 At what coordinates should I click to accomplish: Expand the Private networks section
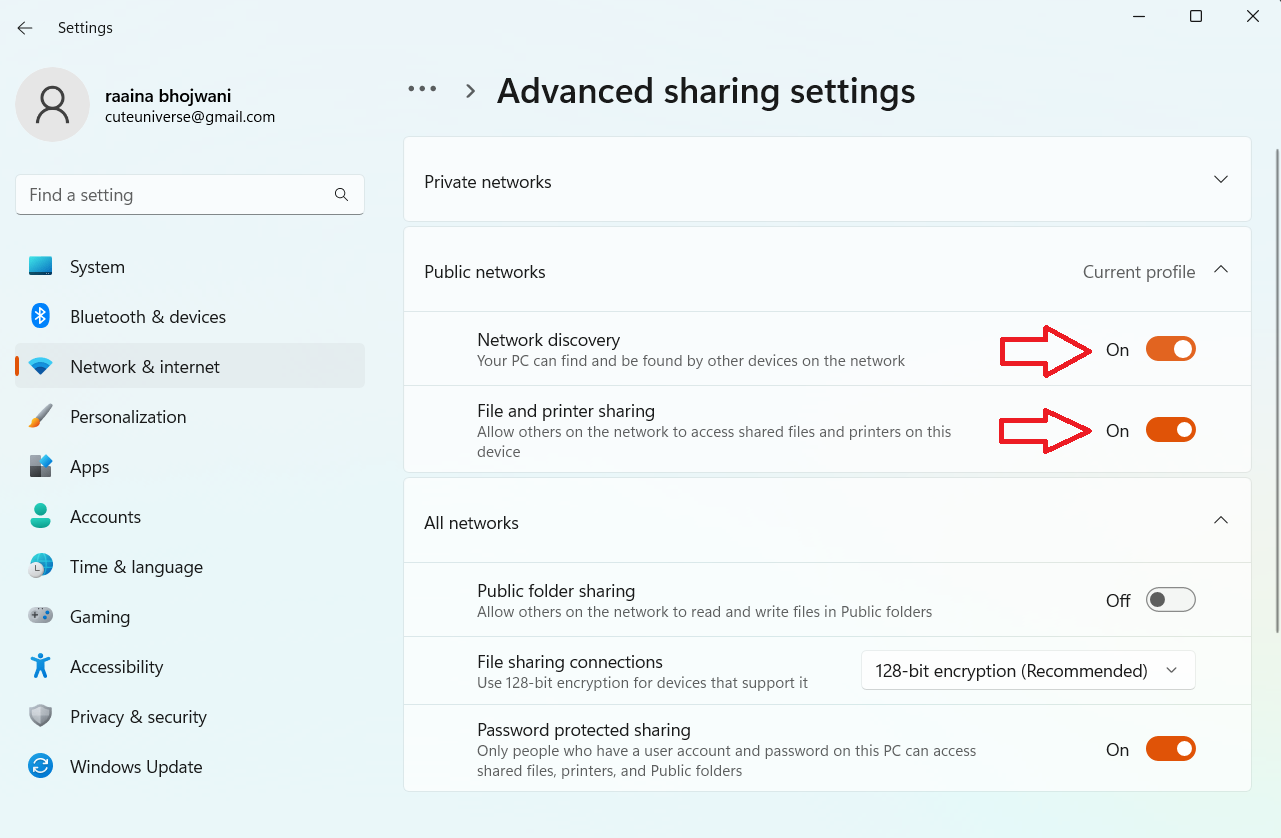coord(1220,180)
